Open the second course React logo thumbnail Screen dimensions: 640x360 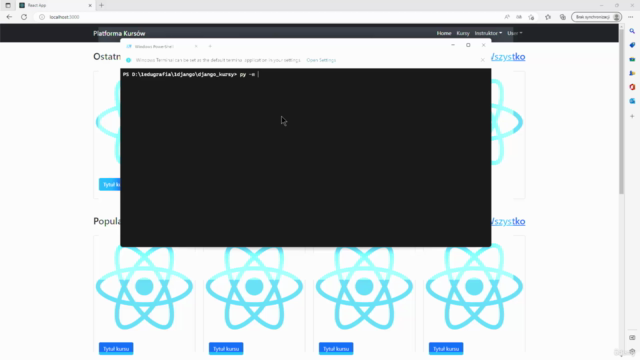(254, 288)
